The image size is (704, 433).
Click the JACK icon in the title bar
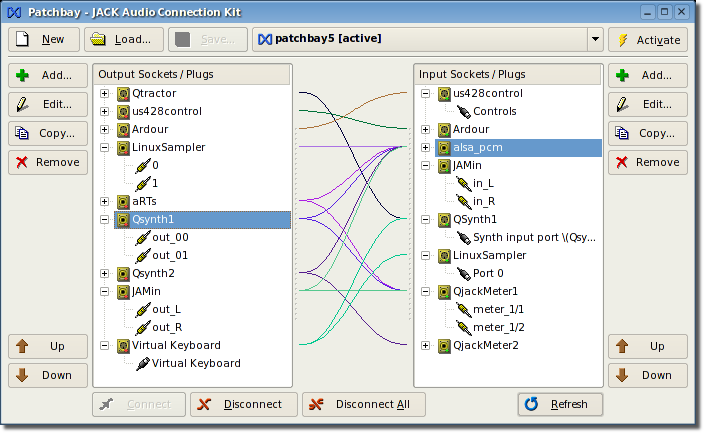click(x=14, y=12)
